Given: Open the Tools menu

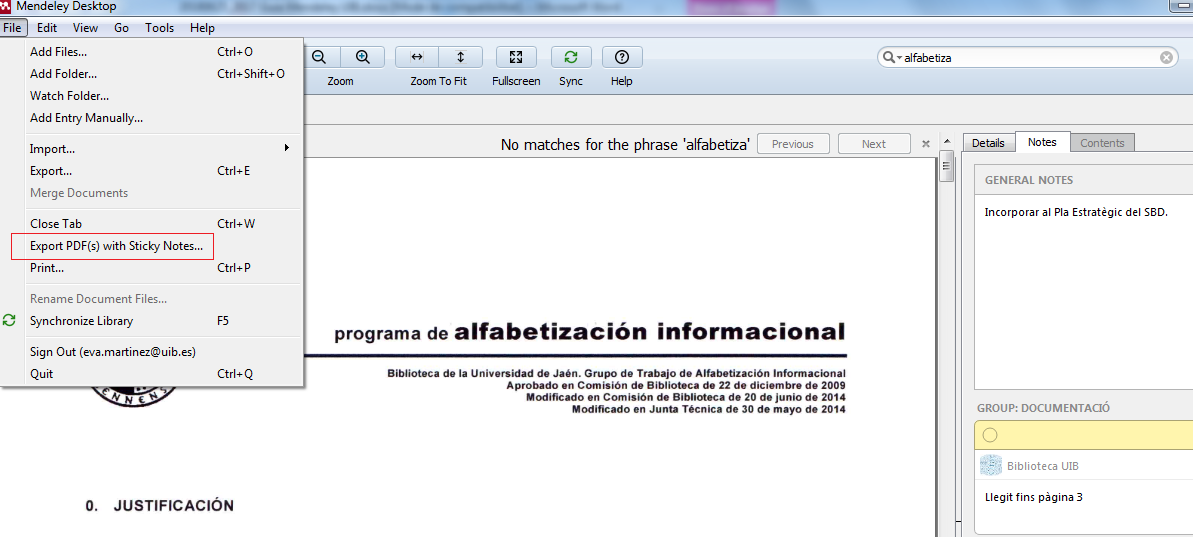Looking at the screenshot, I should pyautogui.click(x=160, y=28).
